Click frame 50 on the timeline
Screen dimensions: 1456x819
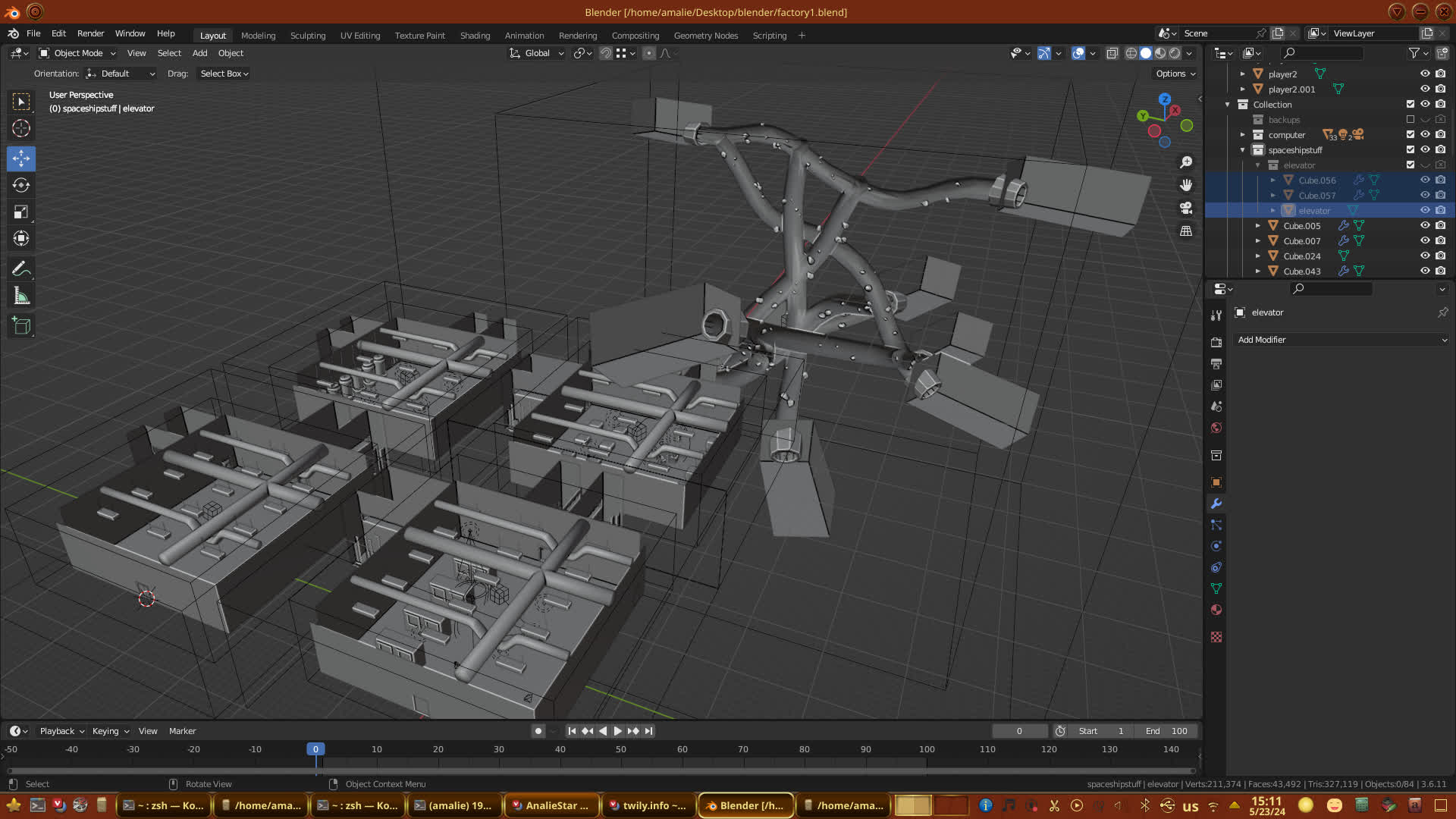pos(621,749)
